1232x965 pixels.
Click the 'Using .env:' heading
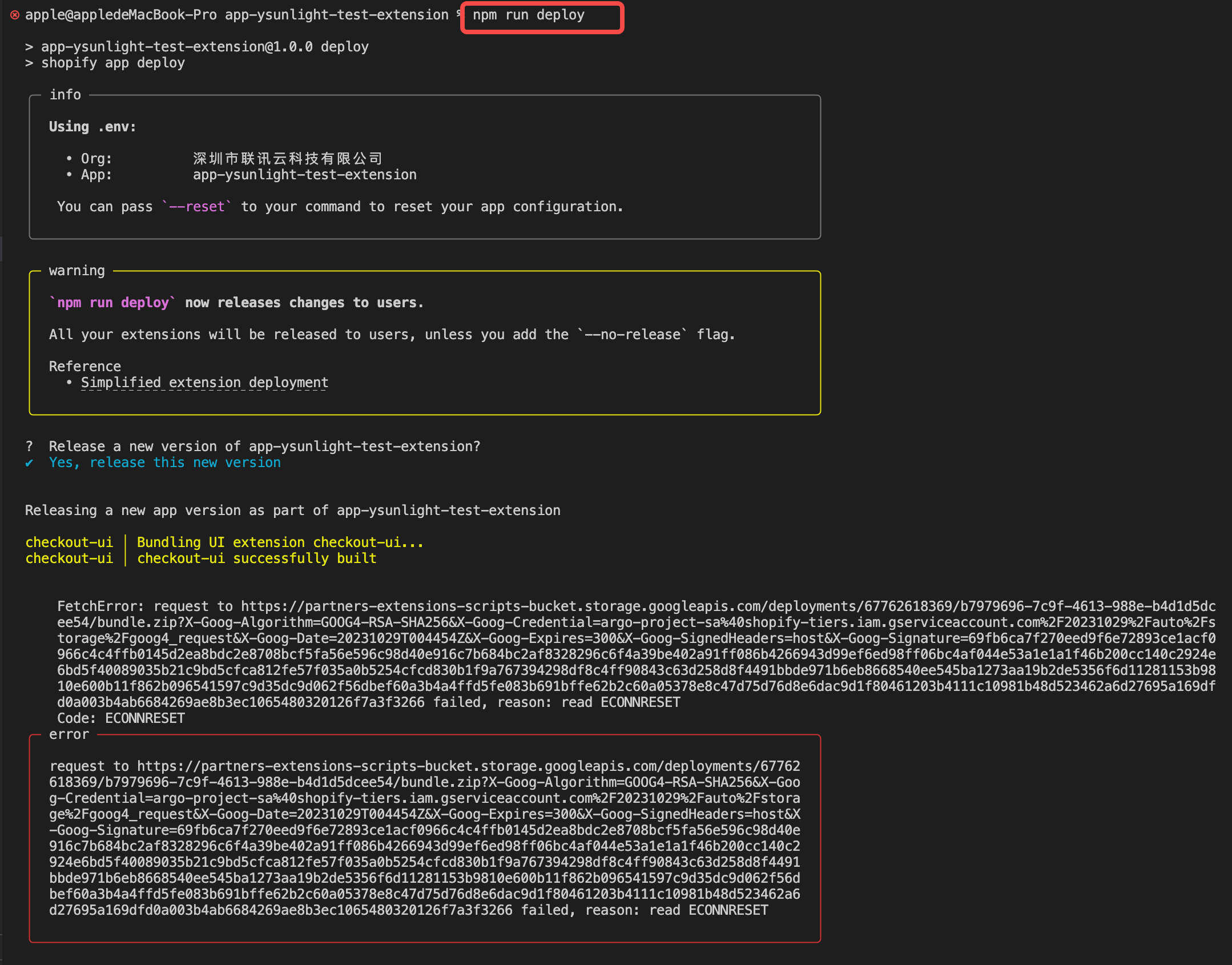tap(92, 127)
